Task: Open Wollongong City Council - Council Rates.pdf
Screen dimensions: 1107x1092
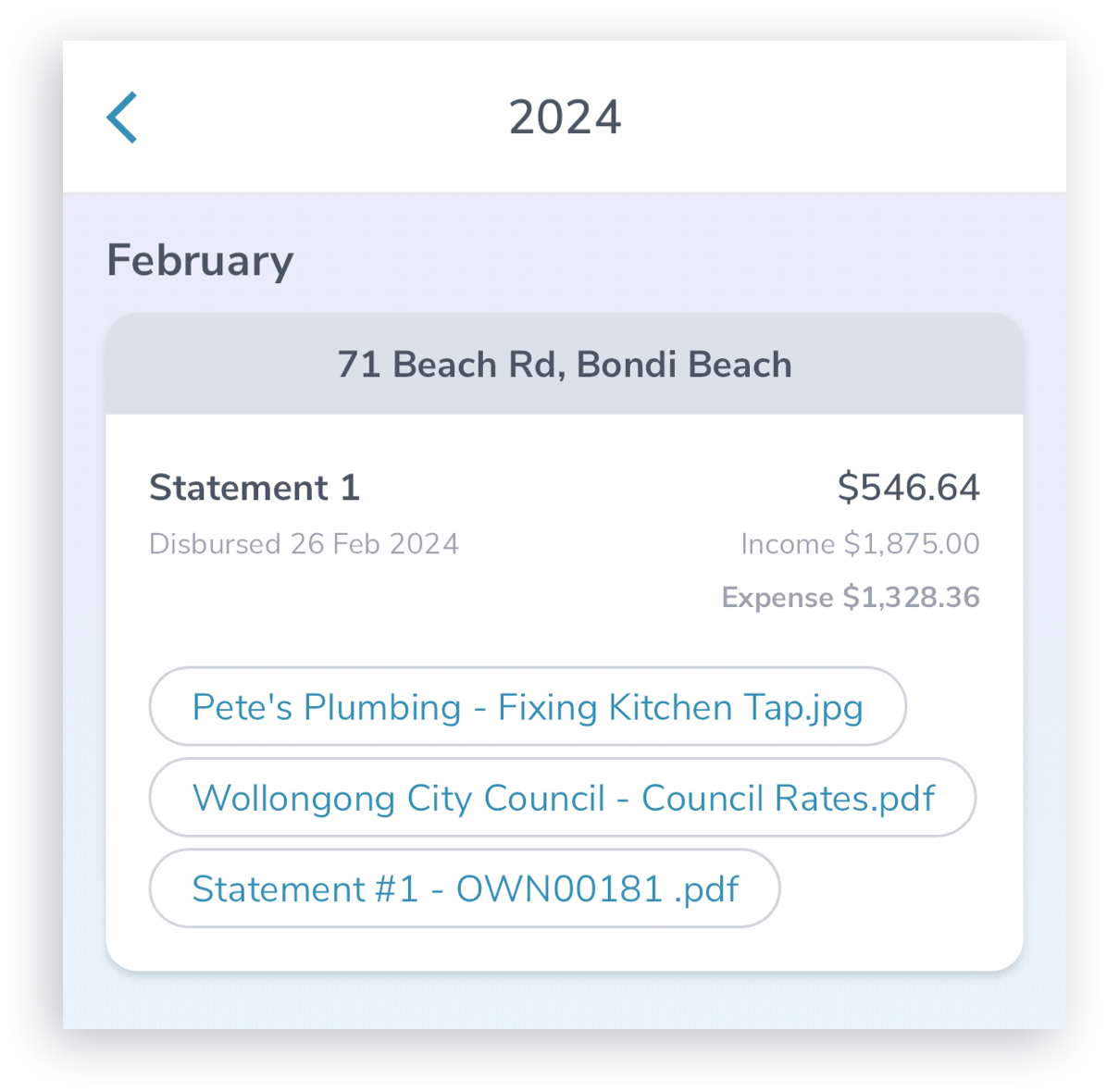Action: (563, 798)
